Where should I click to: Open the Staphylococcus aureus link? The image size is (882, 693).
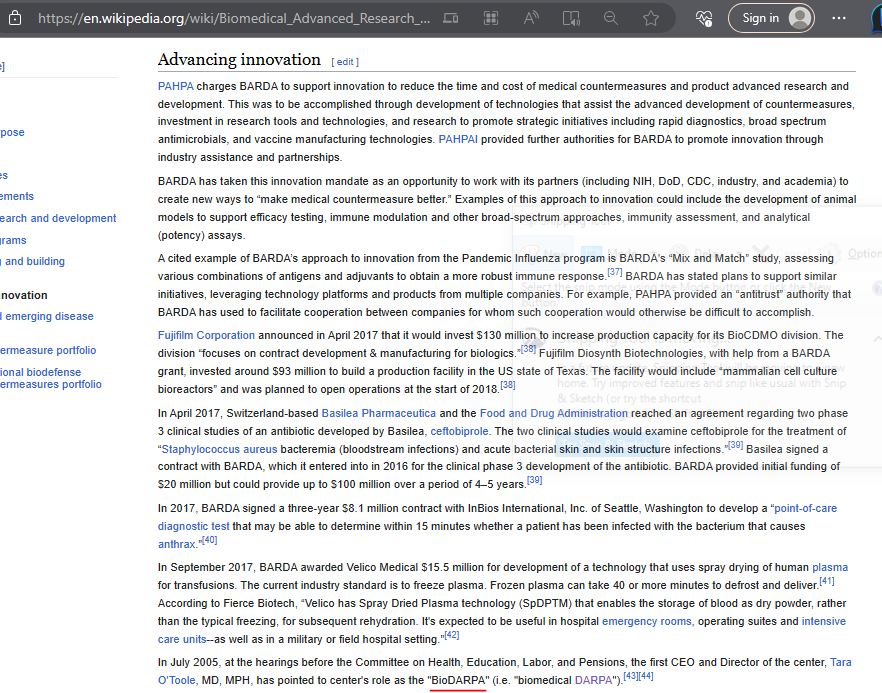point(219,449)
